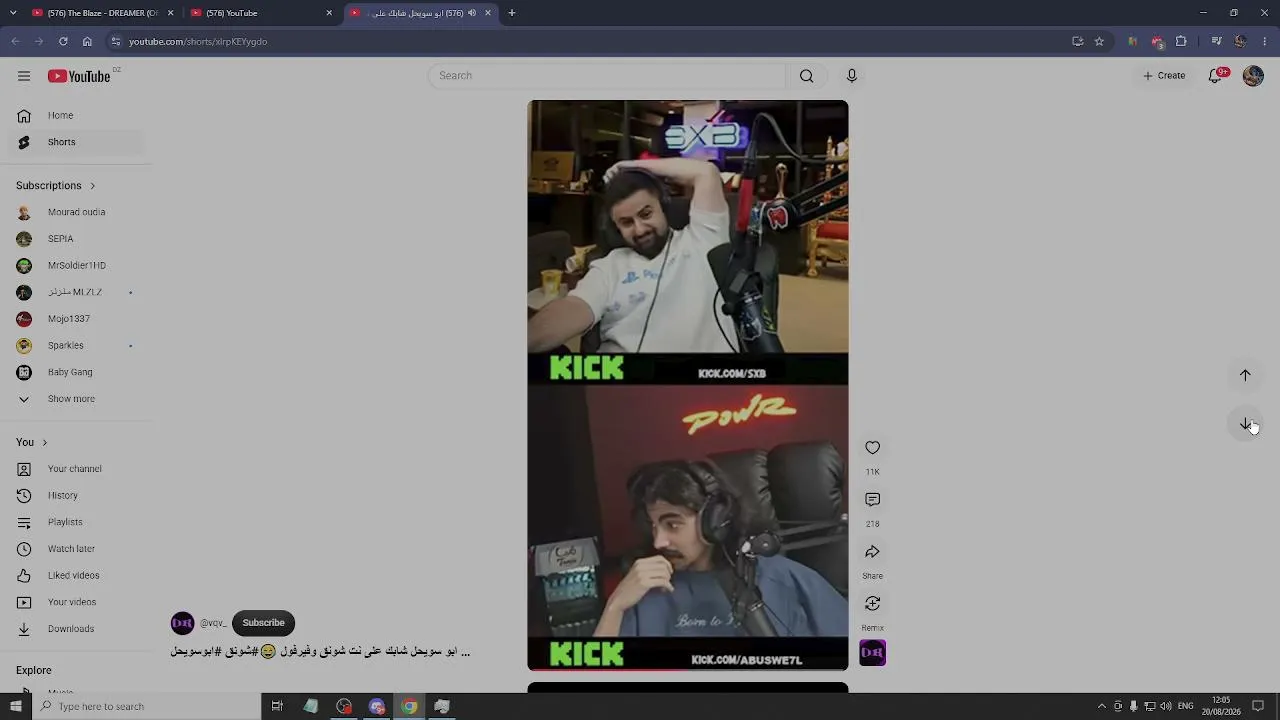
Task: Open the Sparkles channel
Action: tap(76, 345)
